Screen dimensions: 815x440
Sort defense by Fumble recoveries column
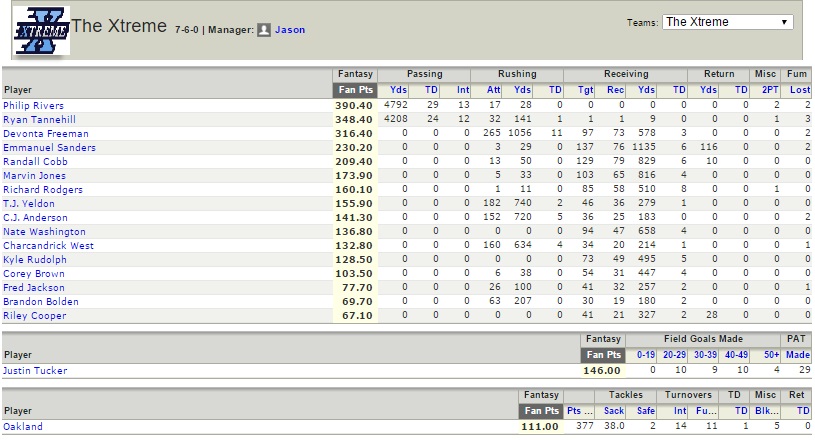(706, 411)
